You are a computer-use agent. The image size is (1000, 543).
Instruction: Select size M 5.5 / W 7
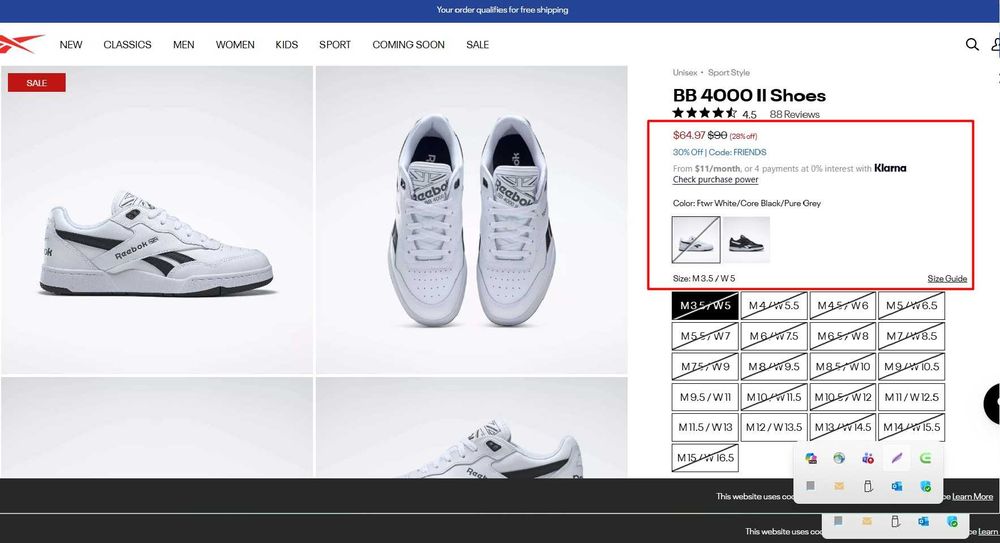coord(705,336)
